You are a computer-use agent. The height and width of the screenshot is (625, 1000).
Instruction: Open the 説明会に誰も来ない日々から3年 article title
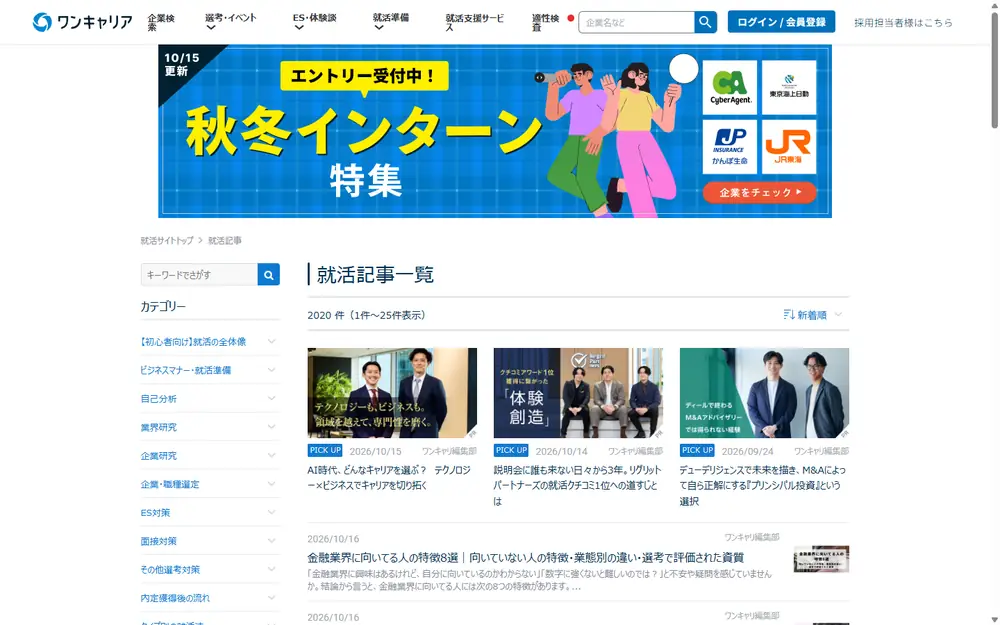(x=577, y=485)
